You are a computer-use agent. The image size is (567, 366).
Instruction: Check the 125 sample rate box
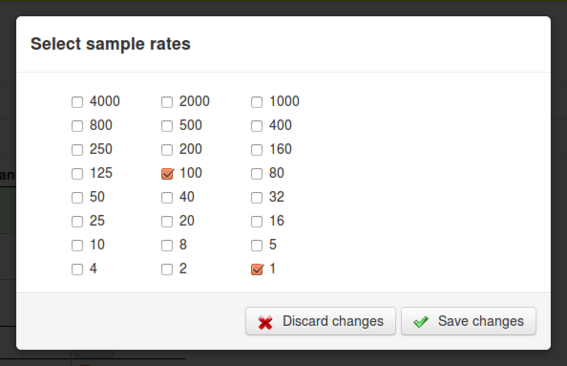(77, 174)
